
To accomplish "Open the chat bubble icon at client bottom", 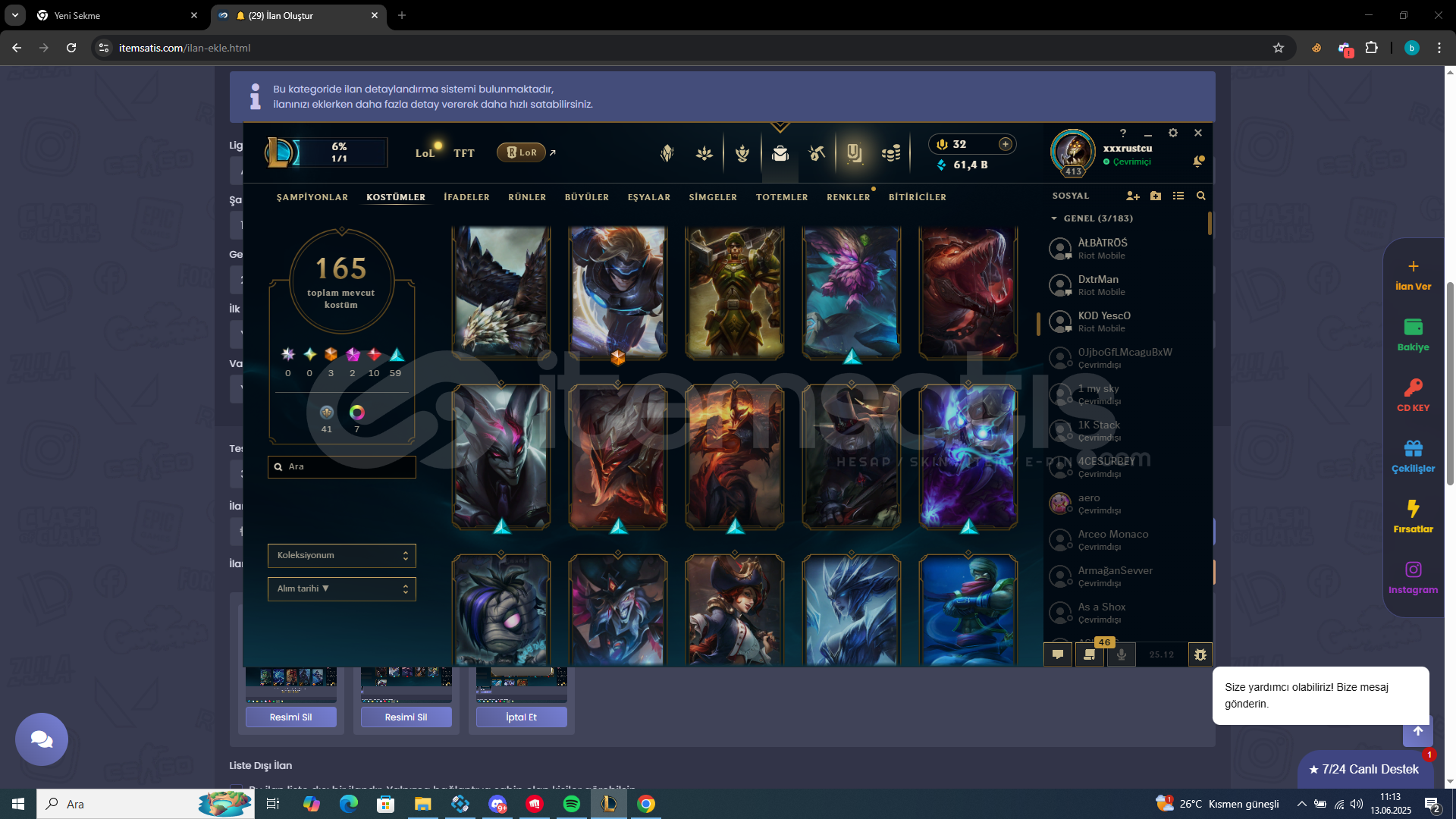I will 1058,654.
